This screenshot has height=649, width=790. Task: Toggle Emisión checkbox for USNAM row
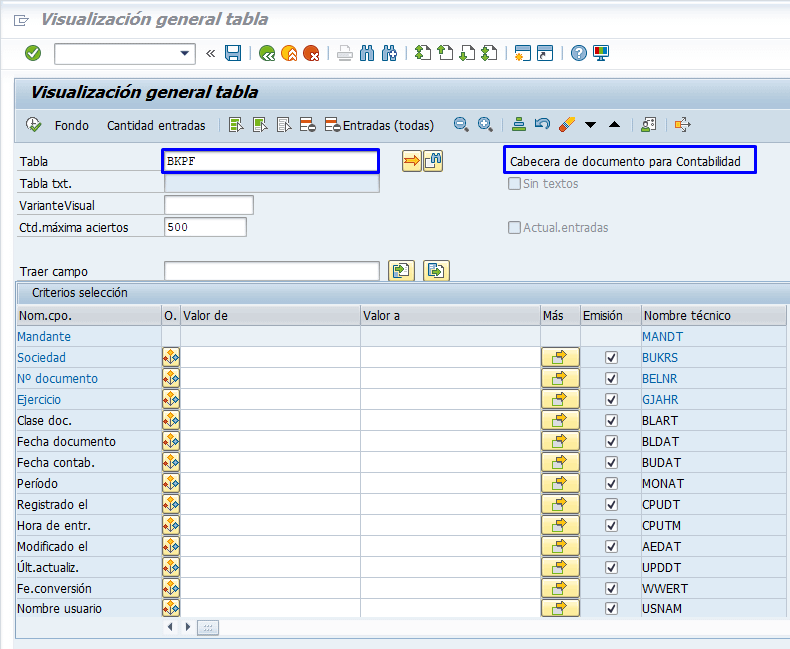pyautogui.click(x=611, y=609)
